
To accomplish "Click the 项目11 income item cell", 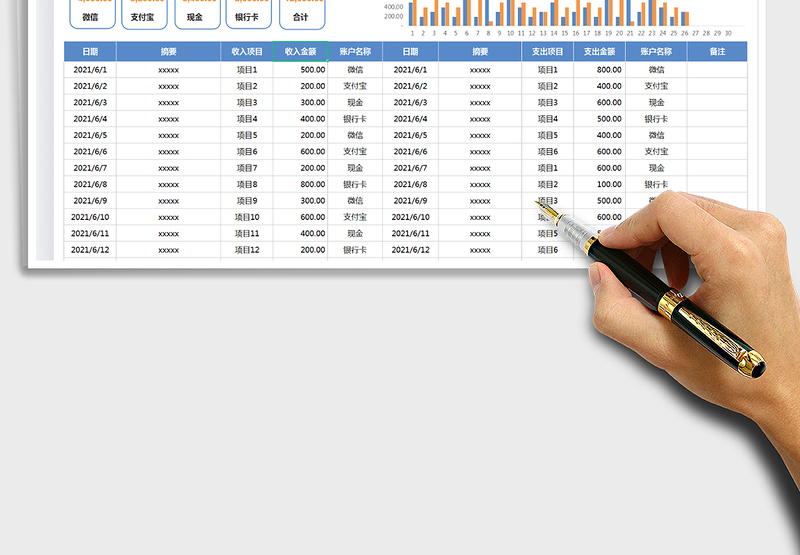I will click(246, 233).
